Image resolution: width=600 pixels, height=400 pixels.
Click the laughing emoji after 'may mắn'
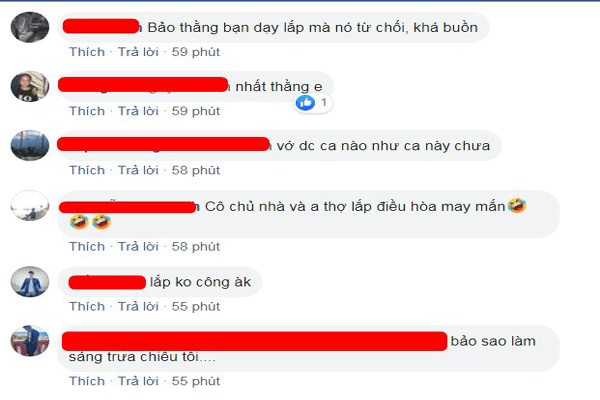pyautogui.click(x=517, y=206)
